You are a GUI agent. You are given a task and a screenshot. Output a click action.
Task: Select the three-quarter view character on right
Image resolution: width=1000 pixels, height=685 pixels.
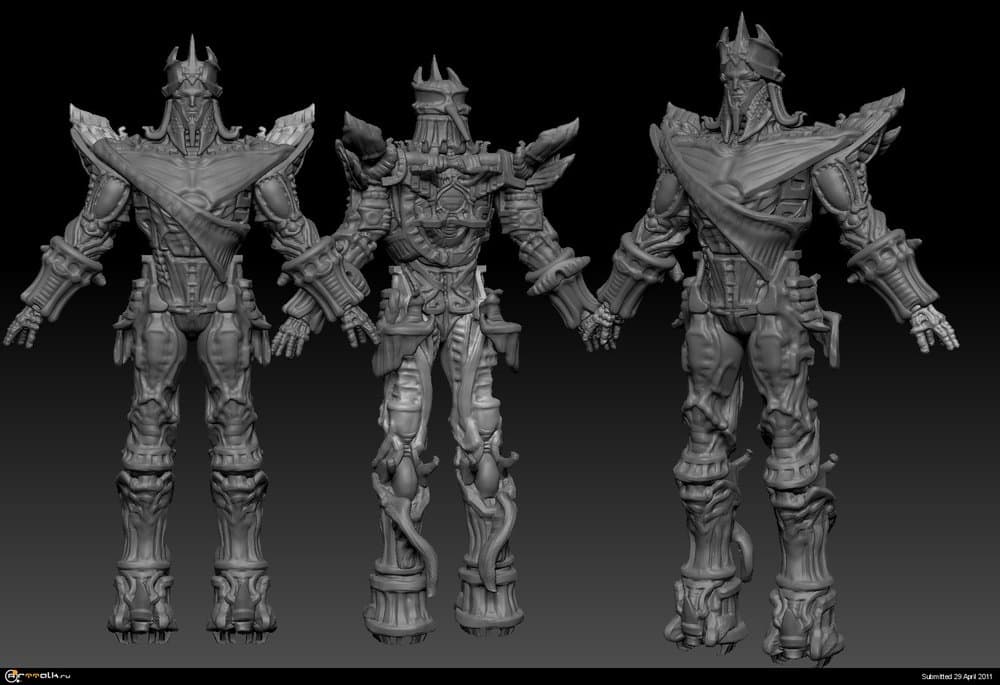click(762, 350)
